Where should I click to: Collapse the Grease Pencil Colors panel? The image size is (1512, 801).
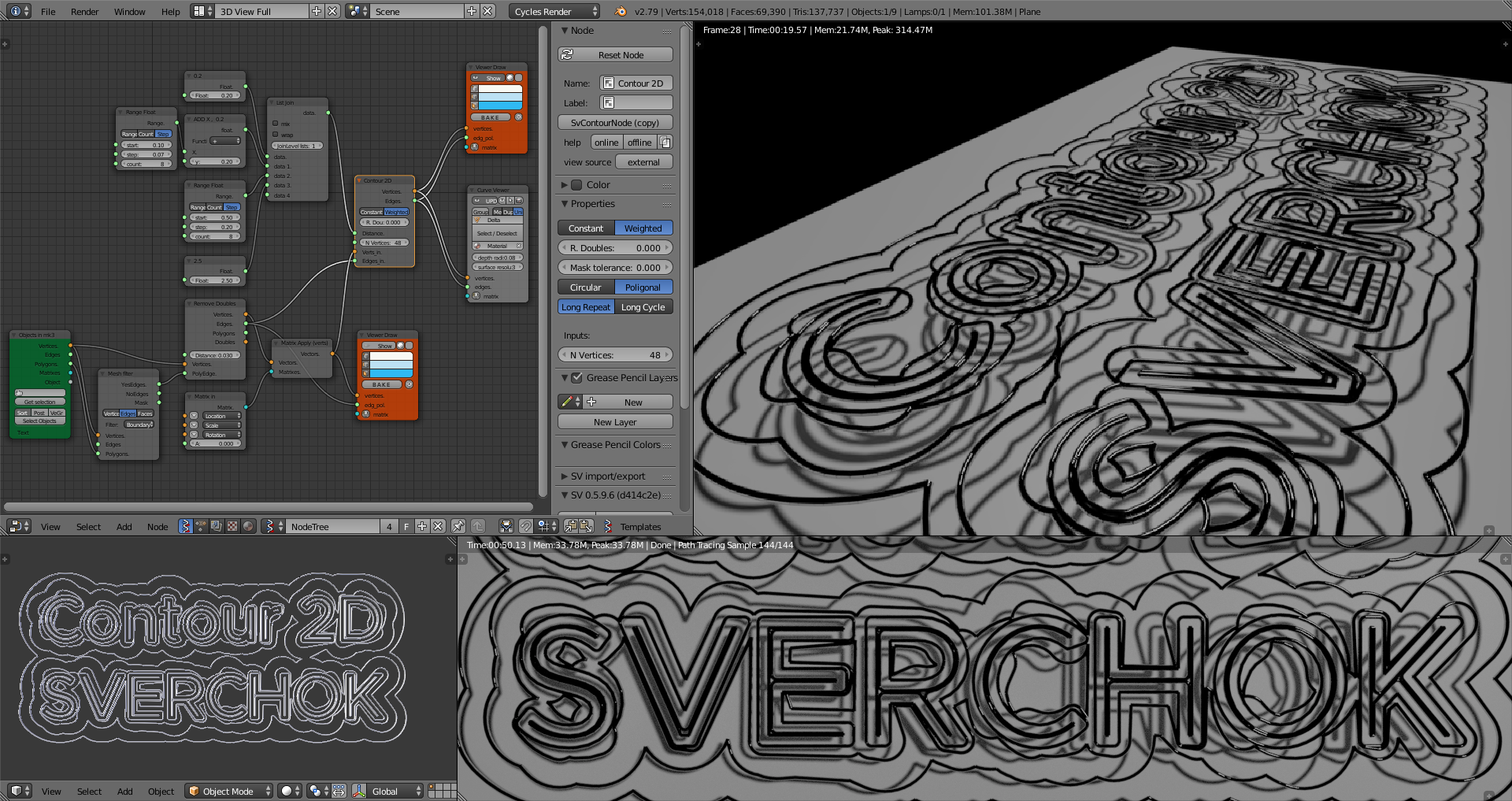point(565,444)
